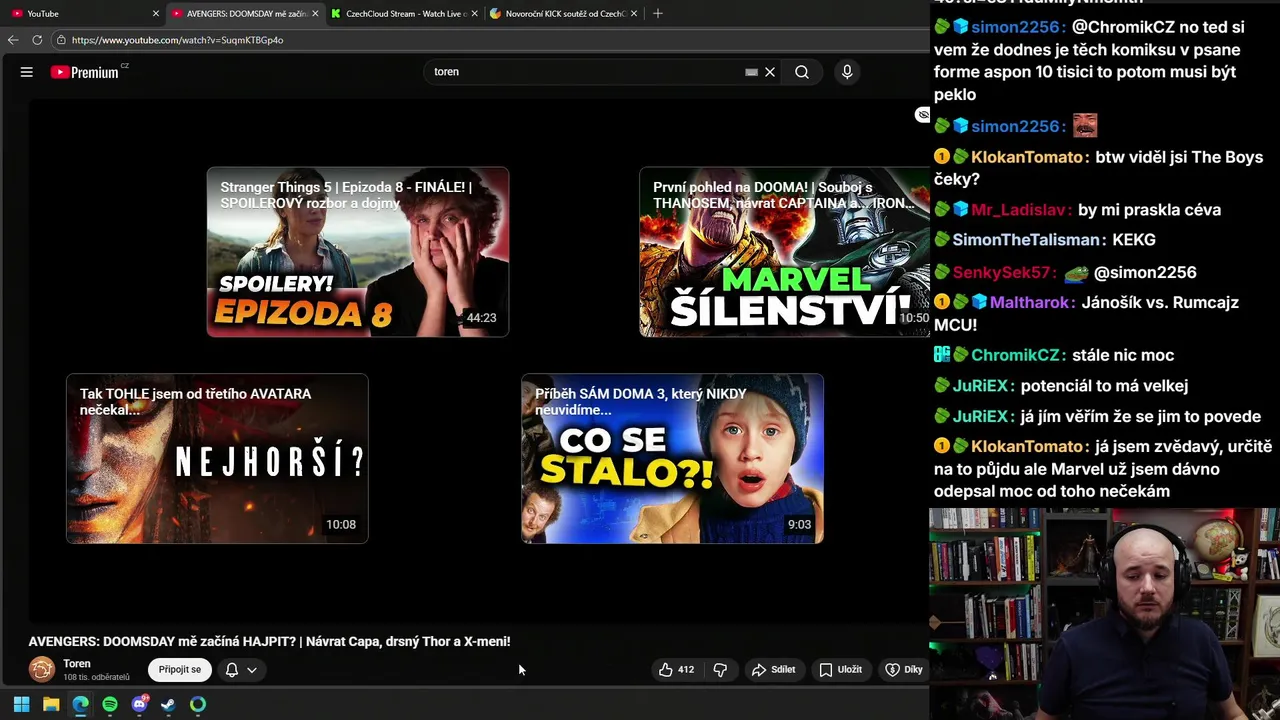The height and width of the screenshot is (720, 1280).
Task: Click the AVENGERS: DOOMSDAY video title
Action: click(x=269, y=642)
